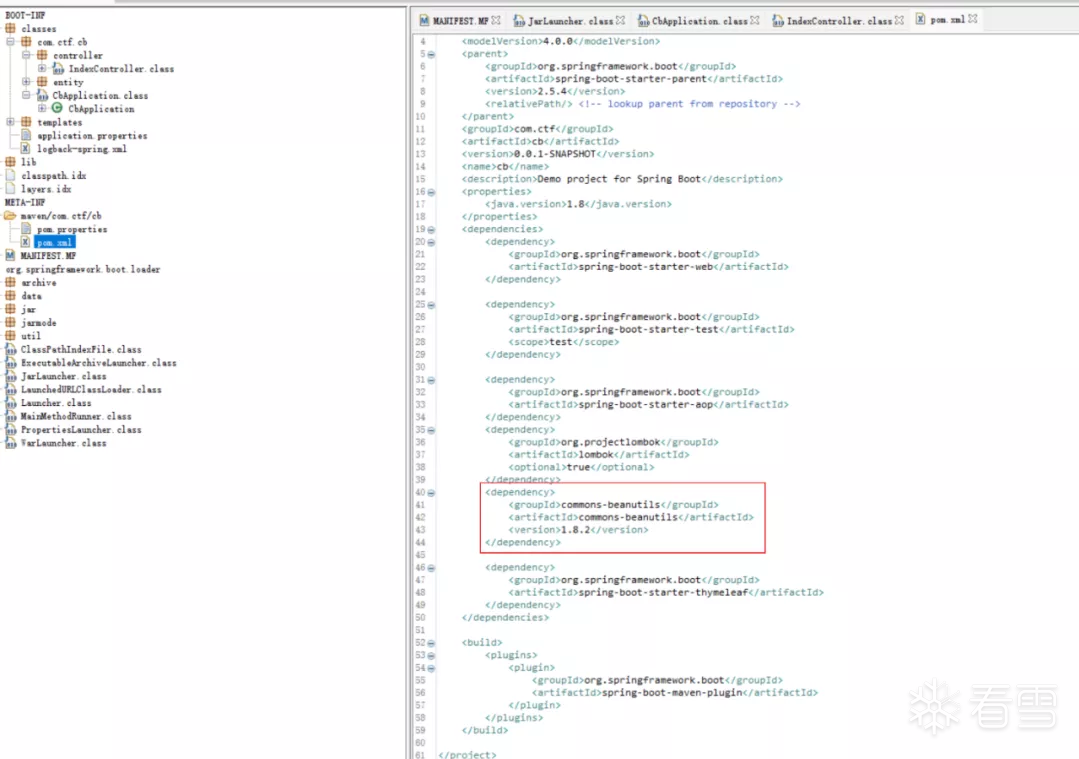Fold the properties element at line 16

pyautogui.click(x=431, y=192)
